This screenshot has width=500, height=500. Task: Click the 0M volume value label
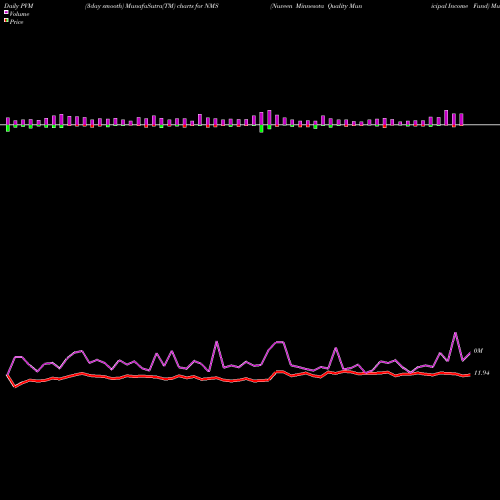478,351
